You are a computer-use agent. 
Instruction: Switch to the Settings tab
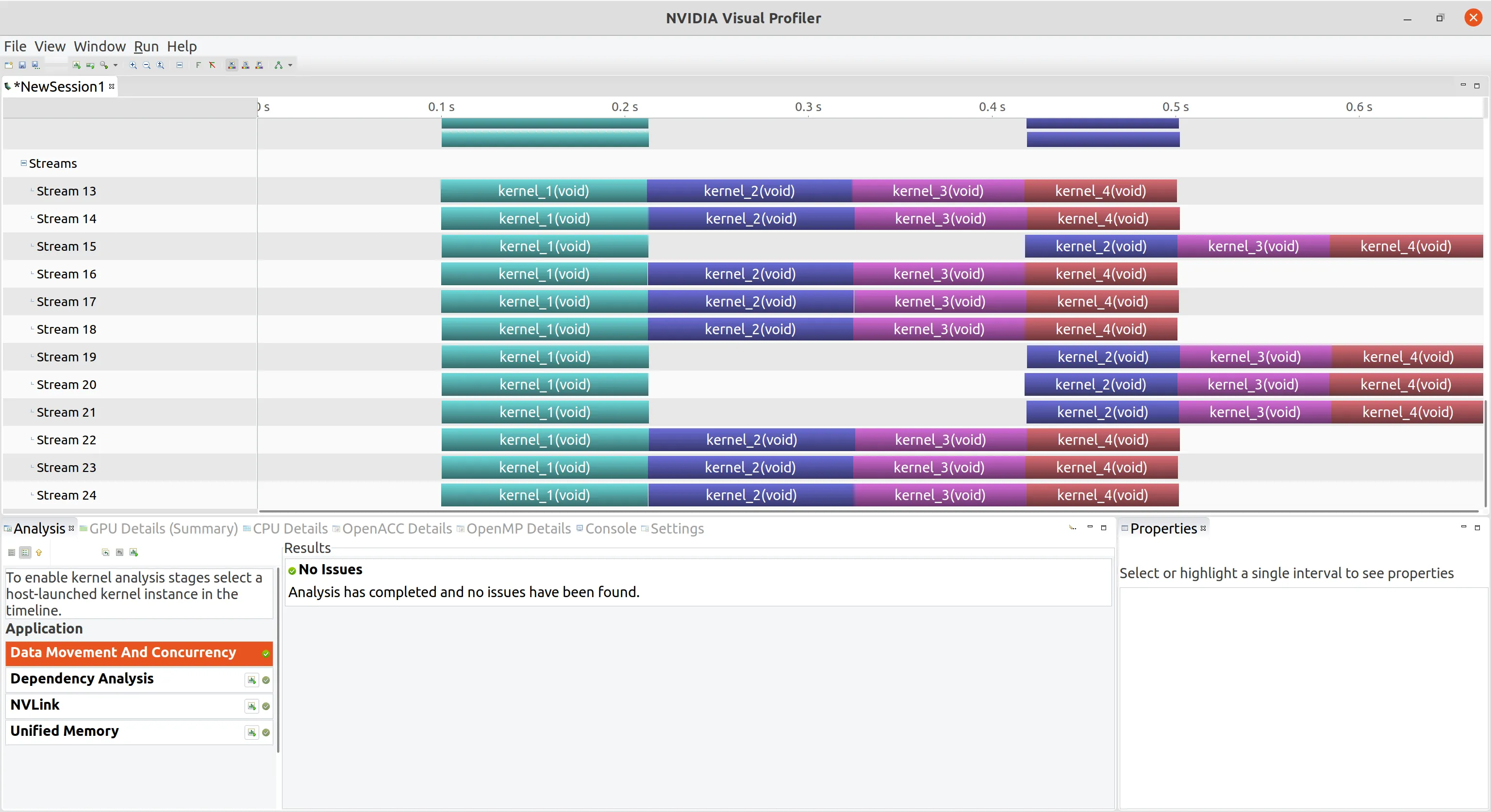(673, 529)
